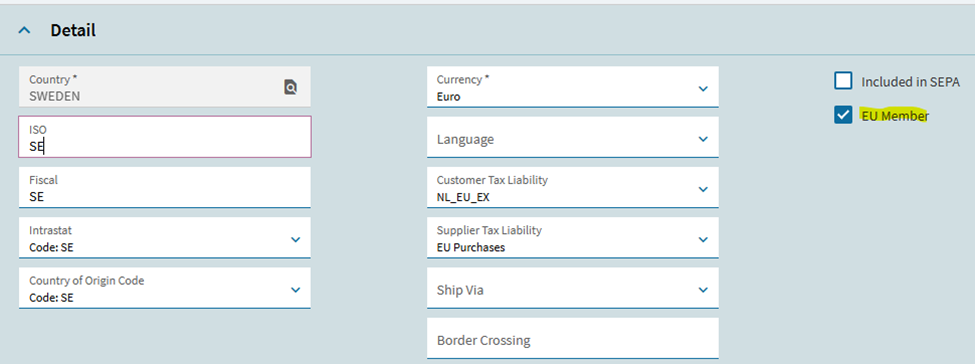Open the Country lookup search icon
The width and height of the screenshot is (975, 364).
(x=290, y=87)
